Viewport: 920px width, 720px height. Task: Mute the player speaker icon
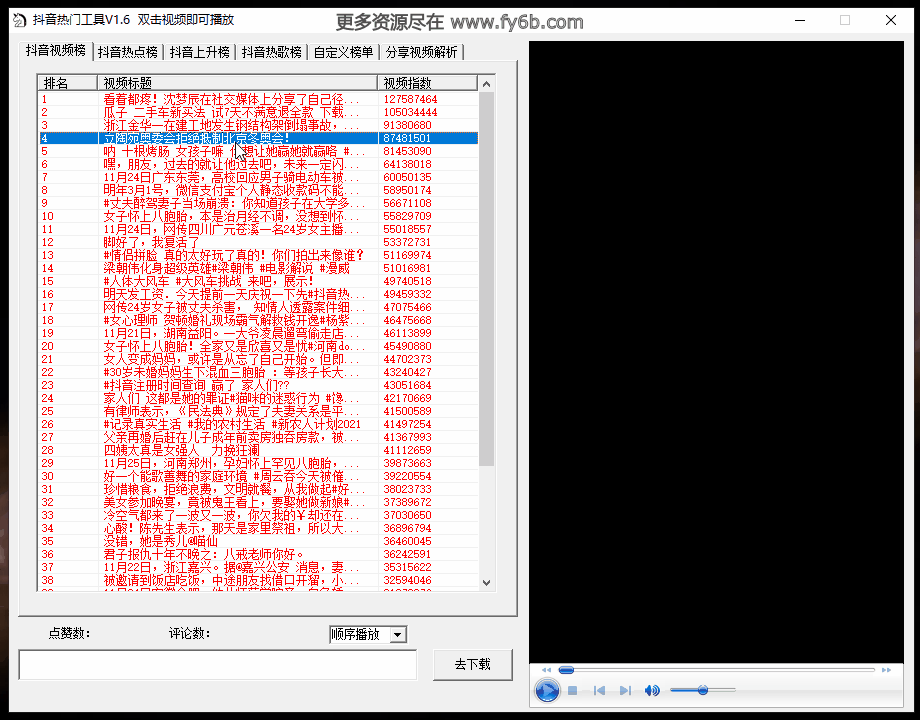coord(652,691)
